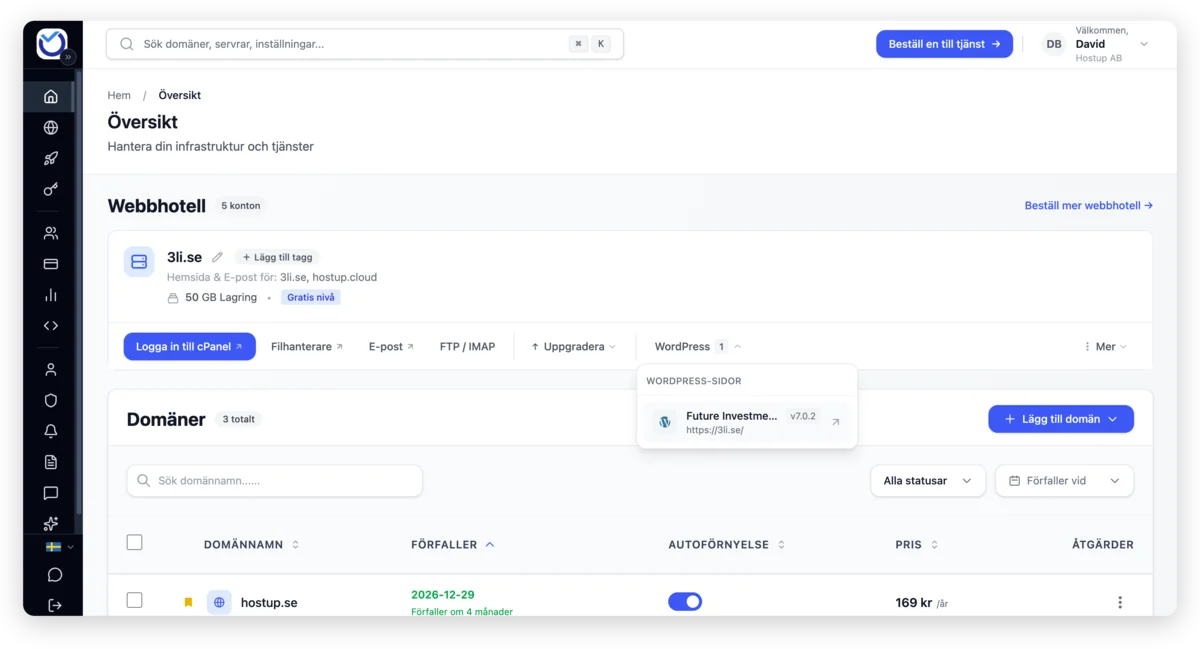Screen dimensions: 1200x649
Task: Open the actions menu for hostup.se
Action: pyautogui.click(x=1120, y=602)
